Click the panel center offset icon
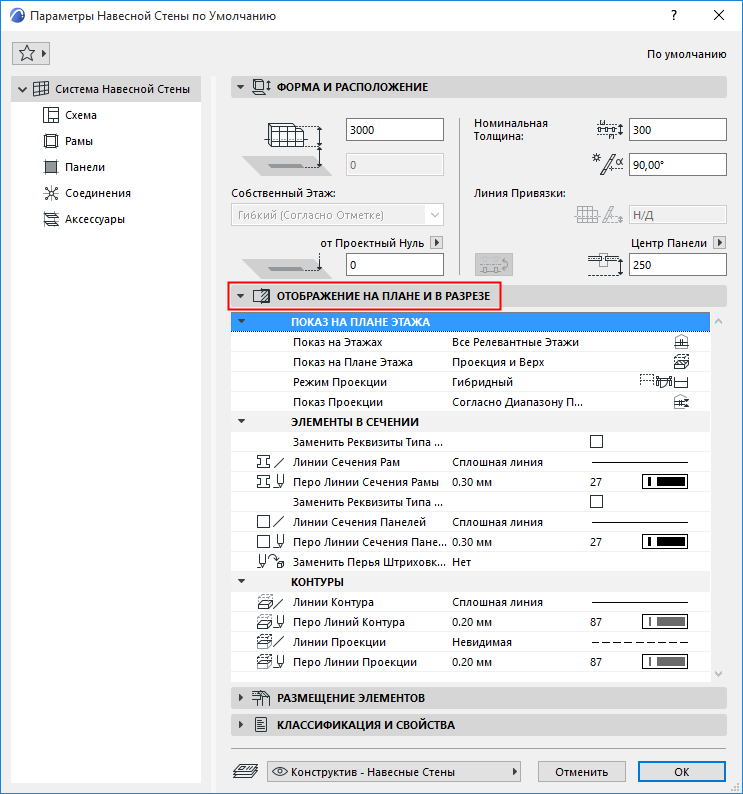The height and width of the screenshot is (794, 743). 605,265
